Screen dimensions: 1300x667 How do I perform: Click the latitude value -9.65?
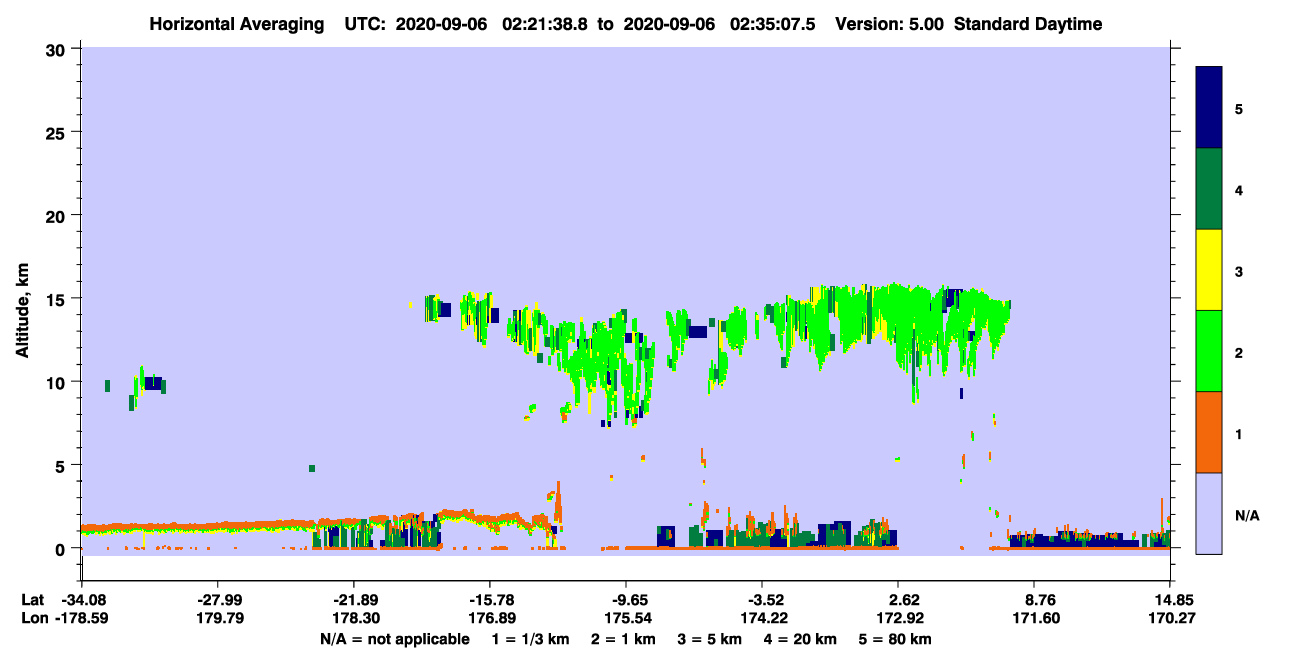625,600
